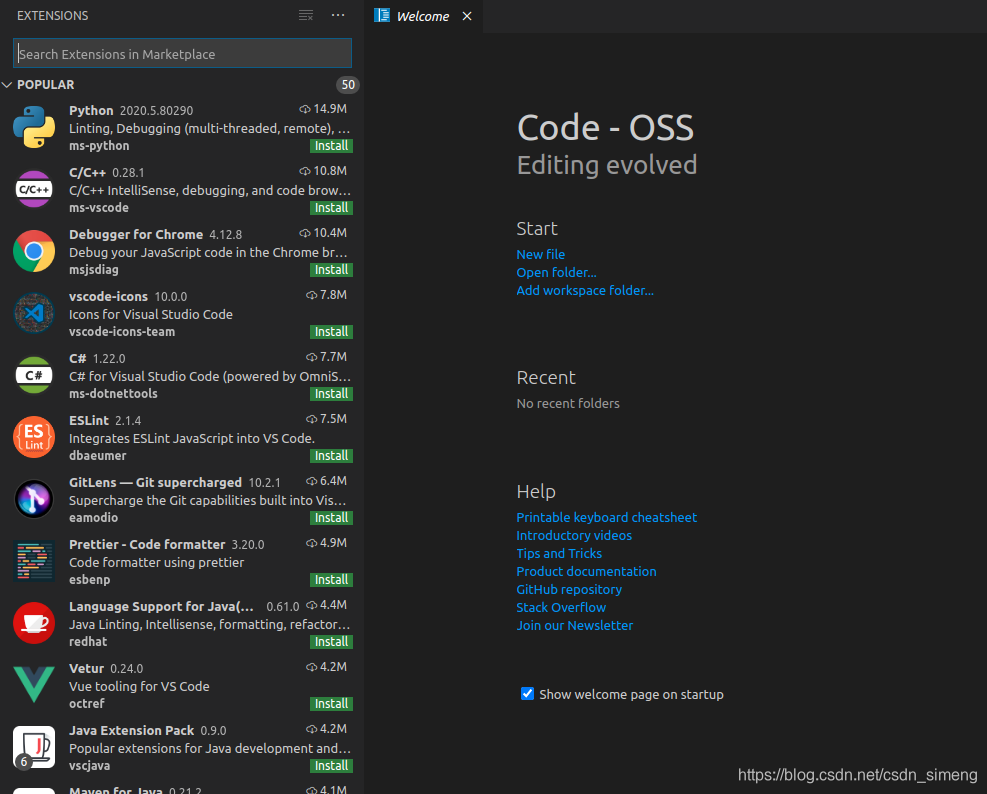Screen dimensions: 987x794
Task: Click the 'No recent folders' text
Action: [x=568, y=404]
